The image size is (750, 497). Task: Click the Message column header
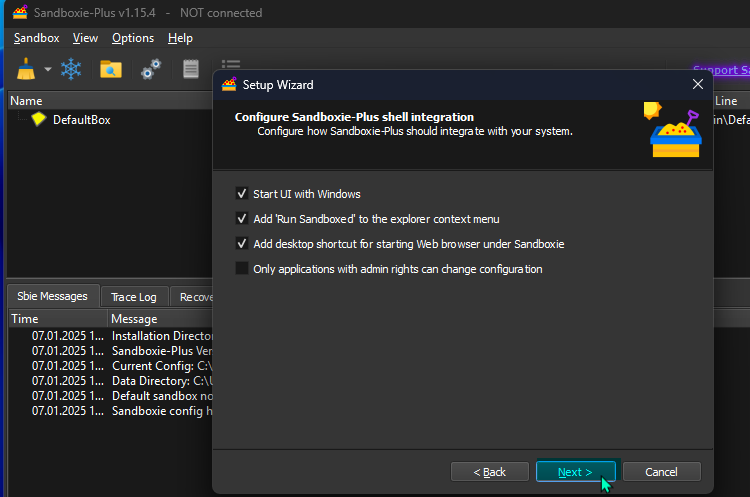pyautogui.click(x=160, y=319)
